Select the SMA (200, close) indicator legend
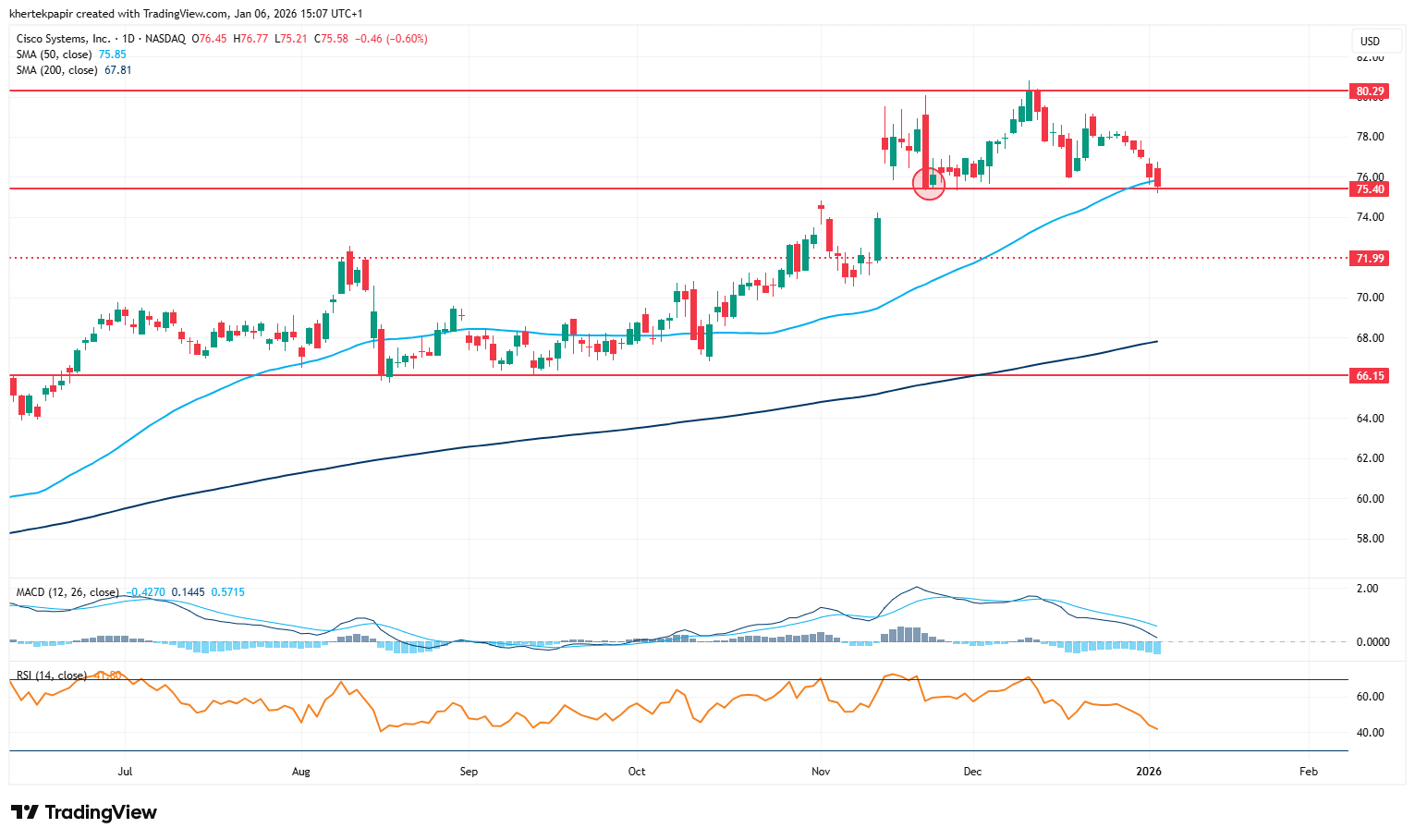The width and height of the screenshot is (1415, 840). [57, 70]
